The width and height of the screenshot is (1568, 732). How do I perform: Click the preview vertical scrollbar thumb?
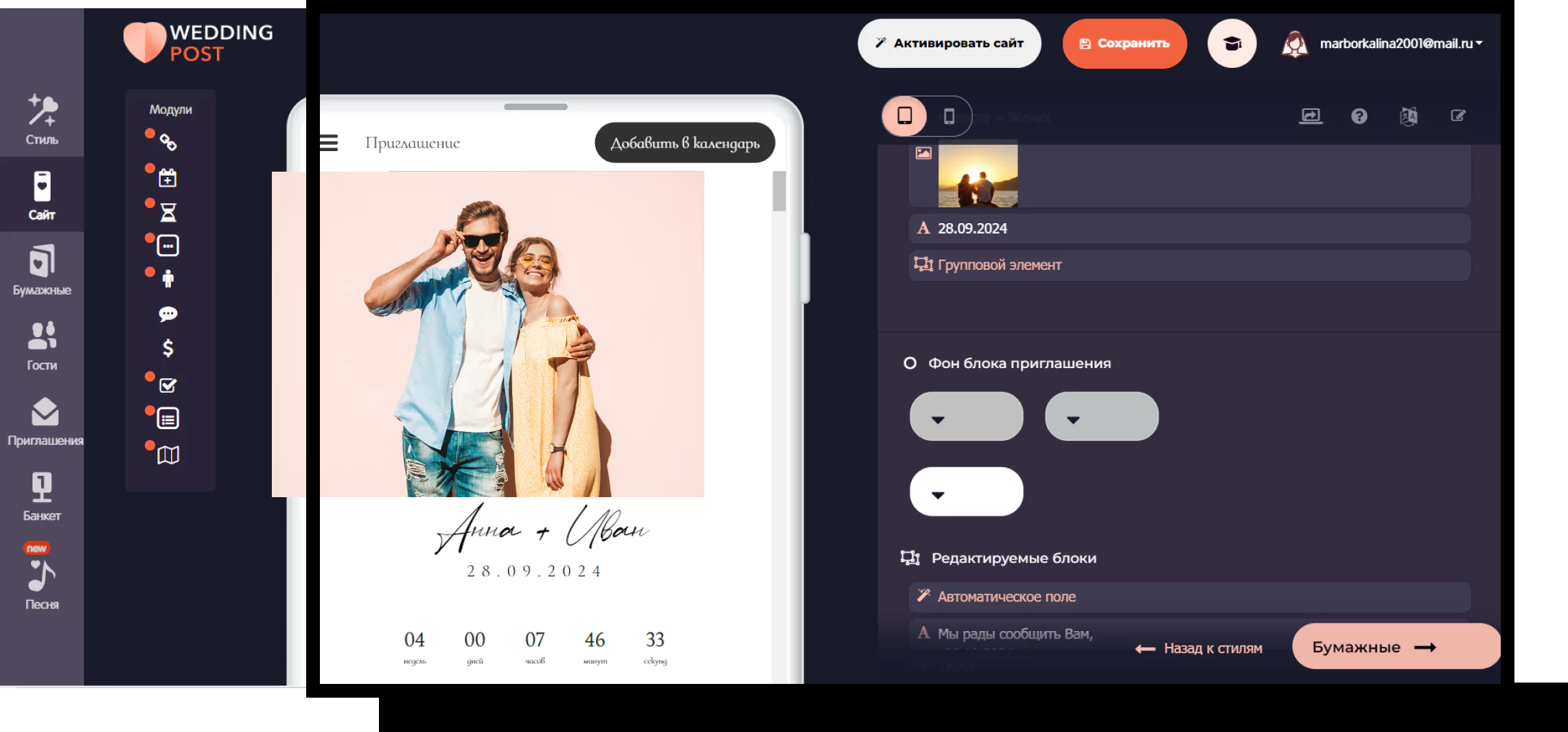click(779, 191)
